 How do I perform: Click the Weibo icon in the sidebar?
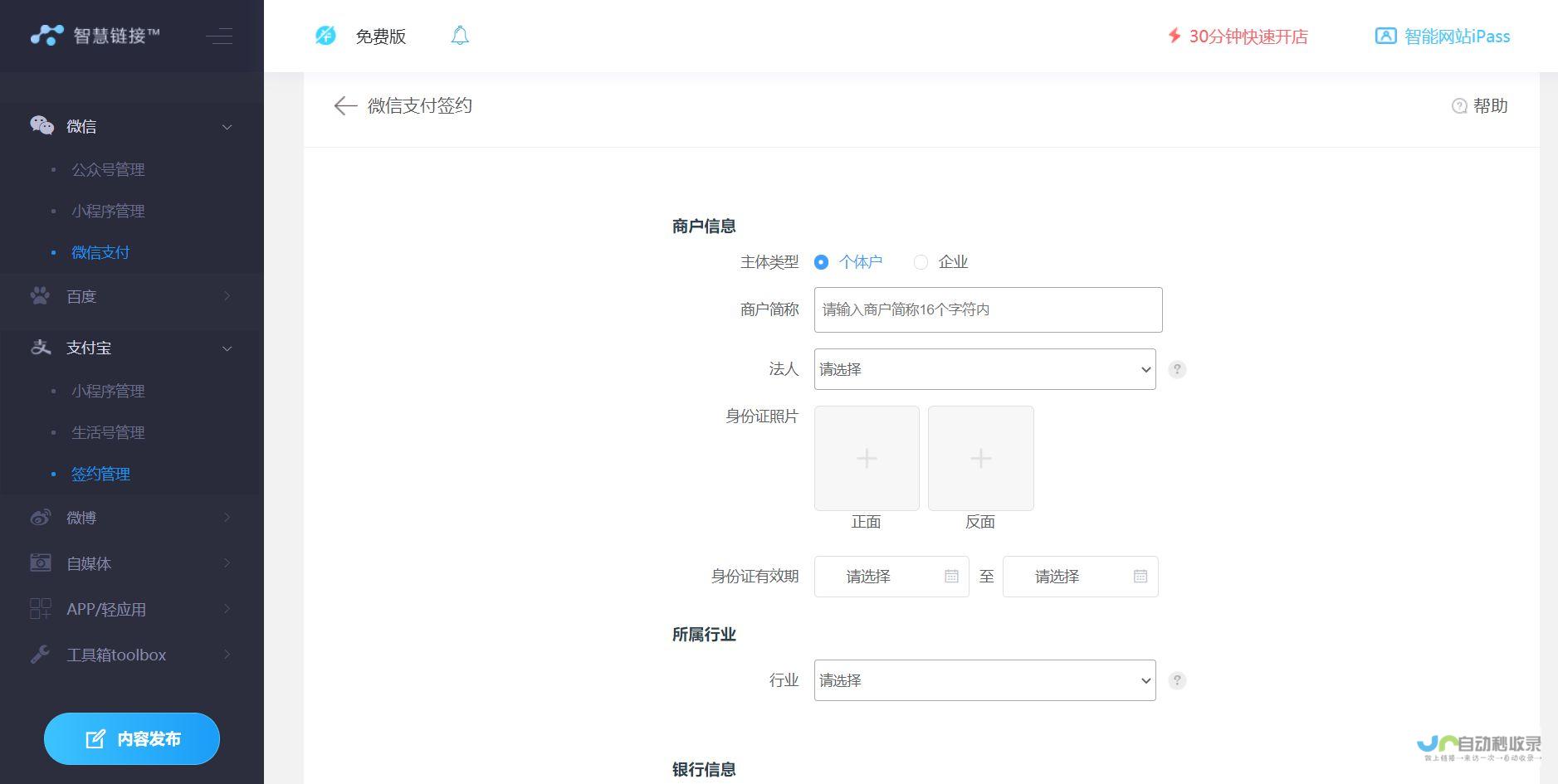[x=41, y=517]
